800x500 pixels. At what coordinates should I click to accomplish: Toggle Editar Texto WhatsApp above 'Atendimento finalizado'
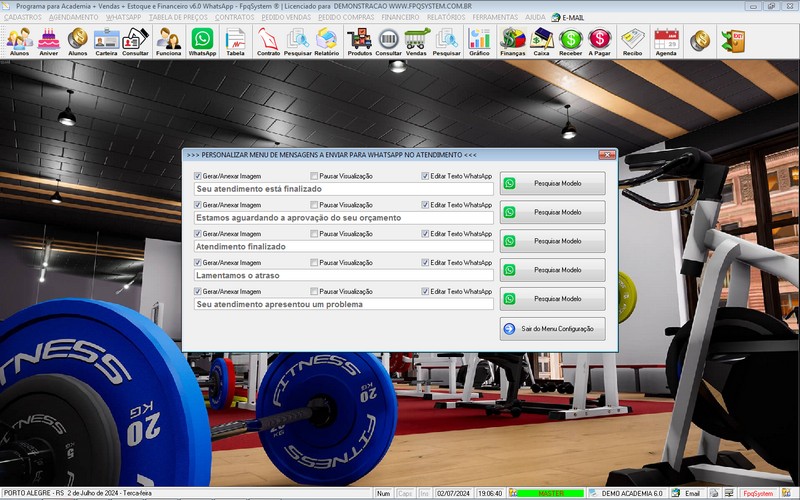(x=425, y=234)
